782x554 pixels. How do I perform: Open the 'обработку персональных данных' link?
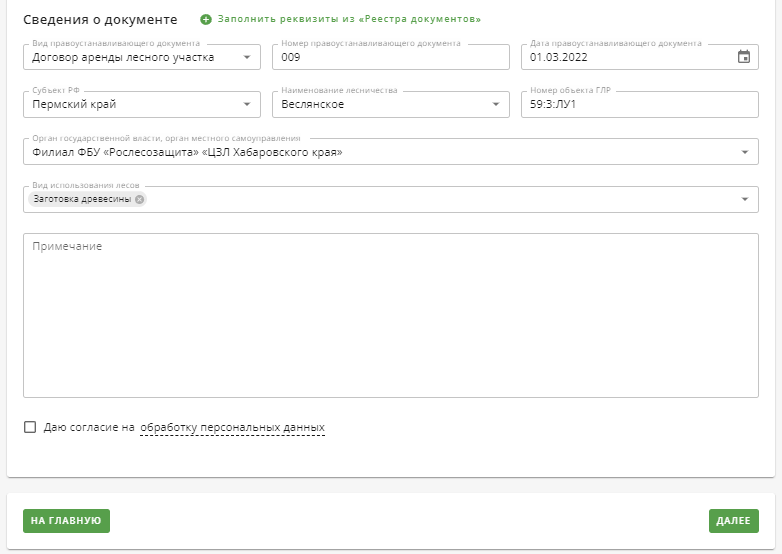pos(232,427)
